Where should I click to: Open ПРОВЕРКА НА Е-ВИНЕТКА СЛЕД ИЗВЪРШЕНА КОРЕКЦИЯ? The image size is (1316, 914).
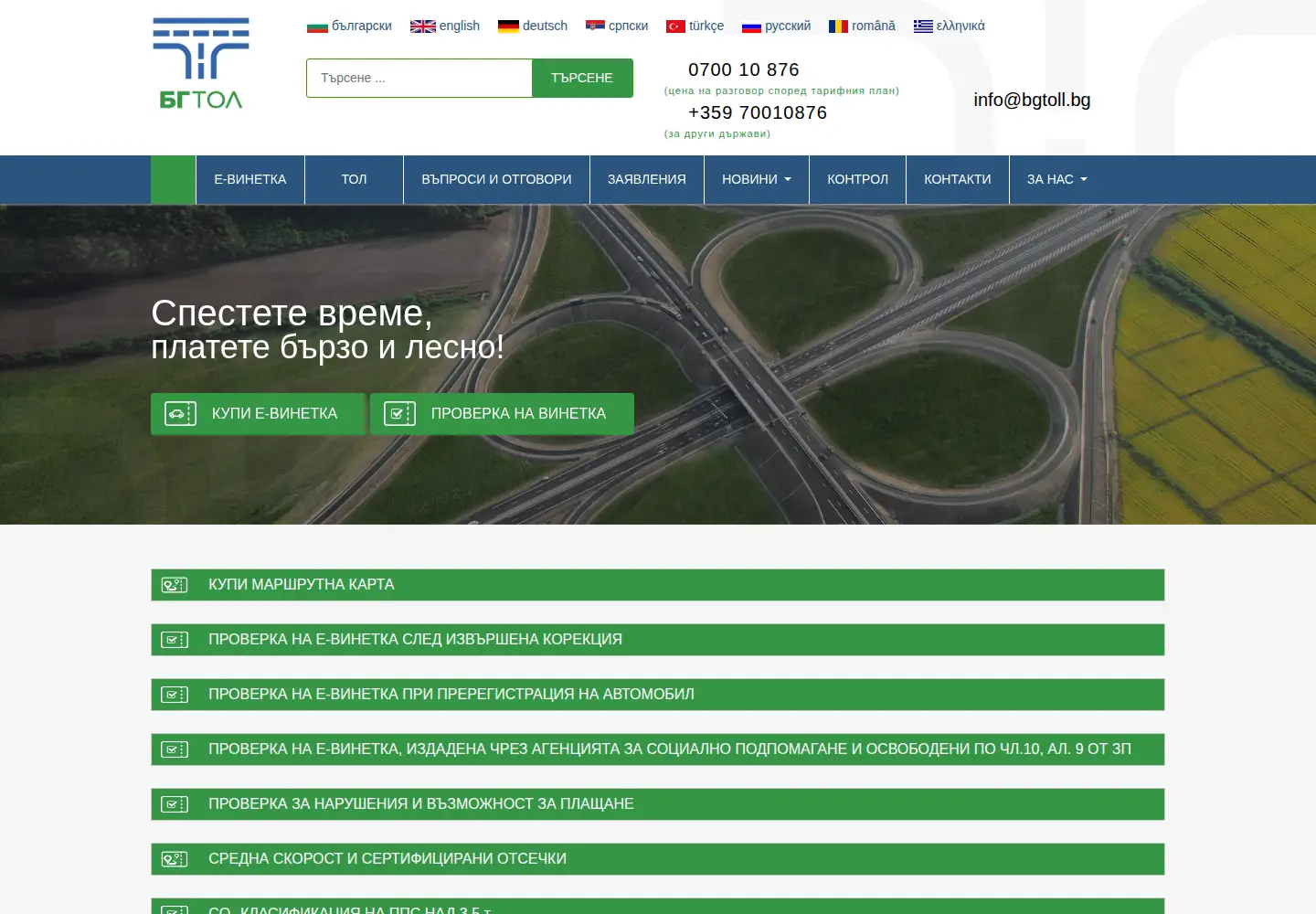pos(658,640)
